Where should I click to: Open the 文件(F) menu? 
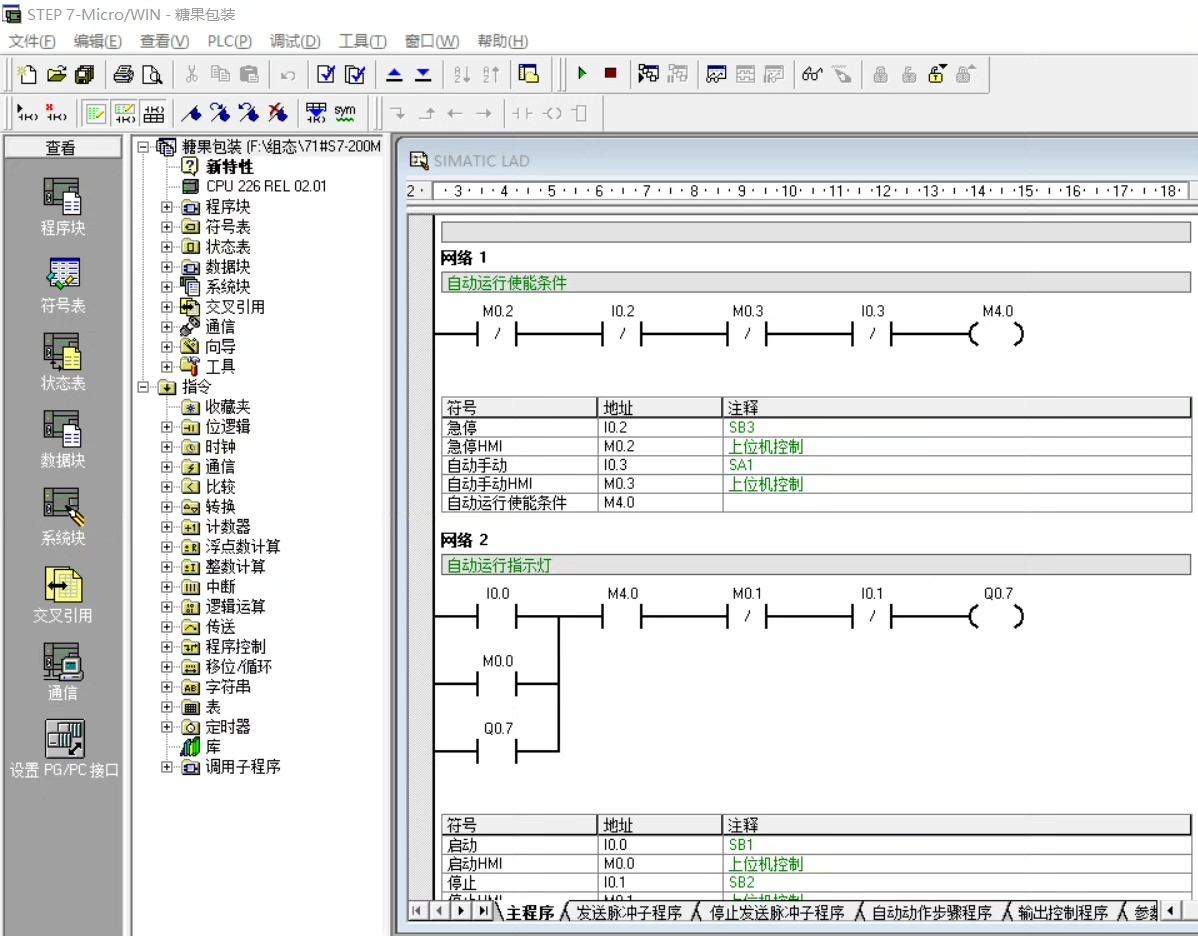tap(32, 41)
